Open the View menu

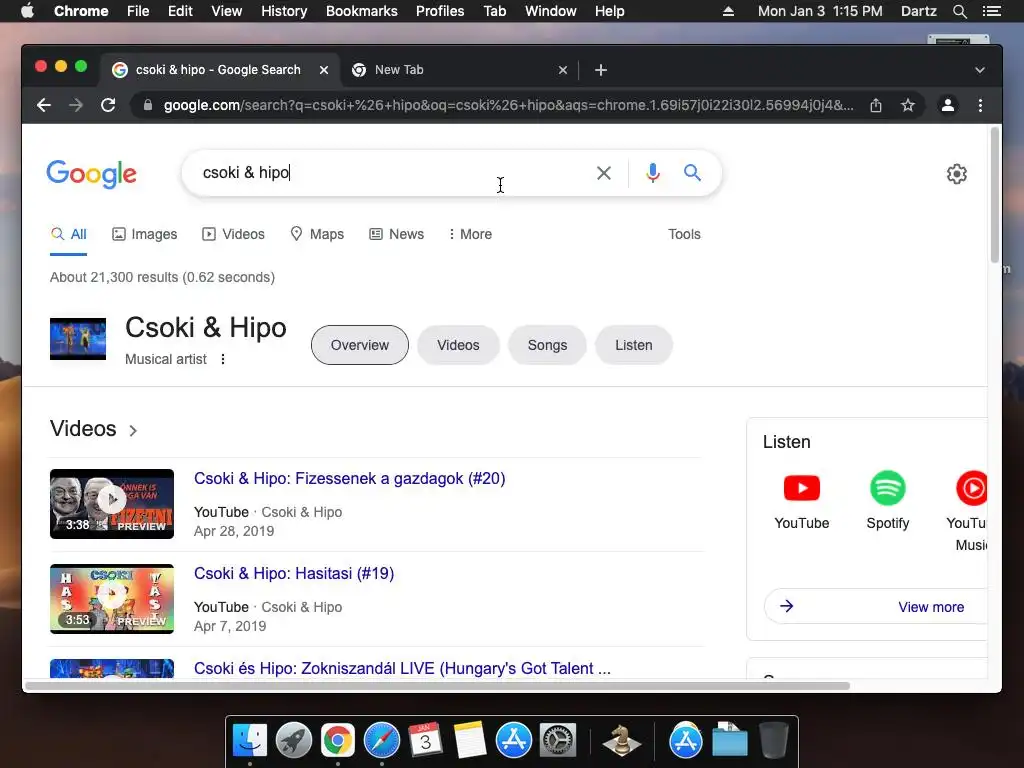[x=227, y=11]
